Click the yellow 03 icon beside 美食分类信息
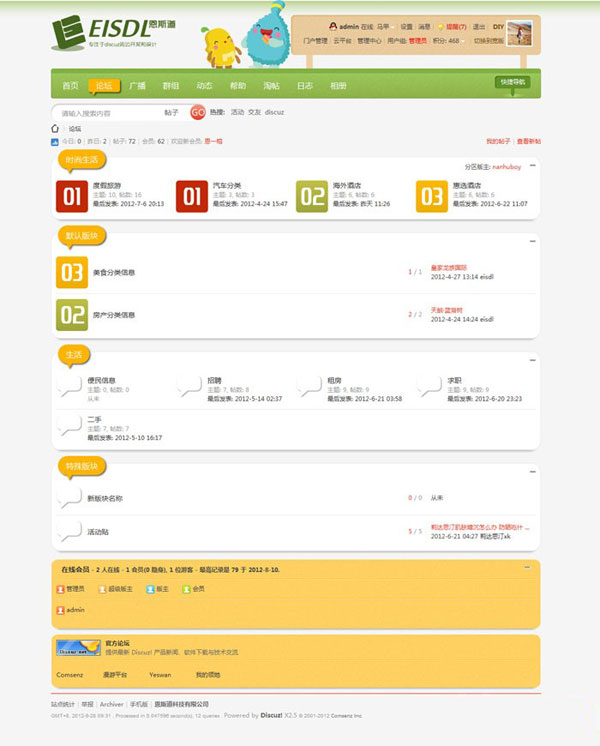Image resolution: width=600 pixels, height=746 pixels. pos(72,272)
